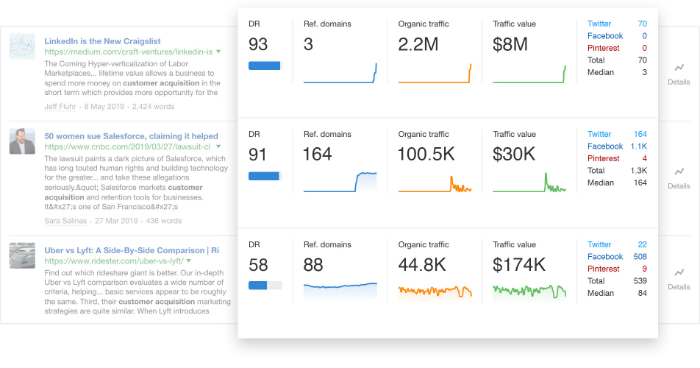
Task: Expand the medium.com URL dropdown arrow
Action: pos(218,52)
